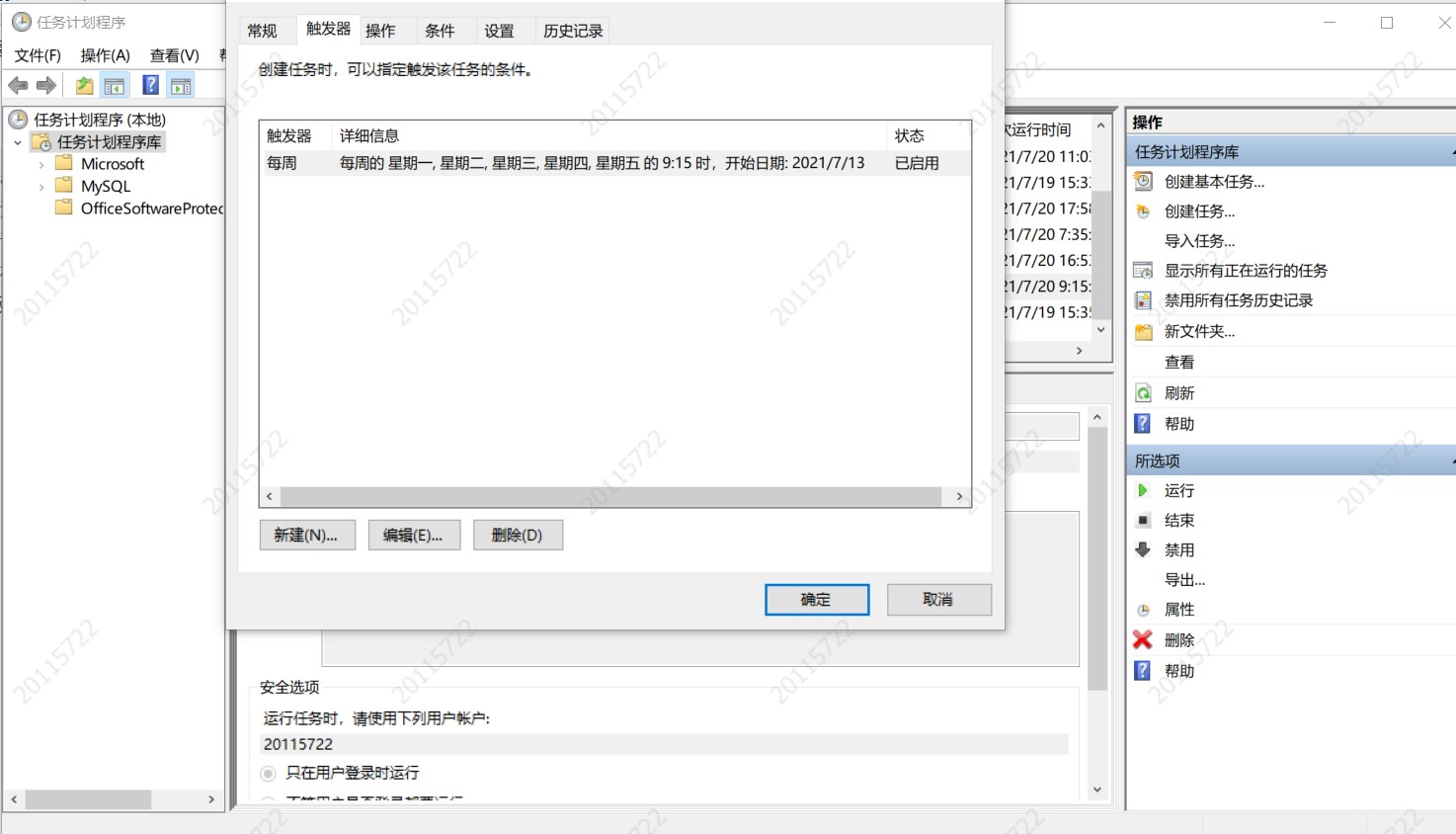Toggle the console tree pane toolbar icon
This screenshot has height=834, width=1456.
[x=115, y=86]
